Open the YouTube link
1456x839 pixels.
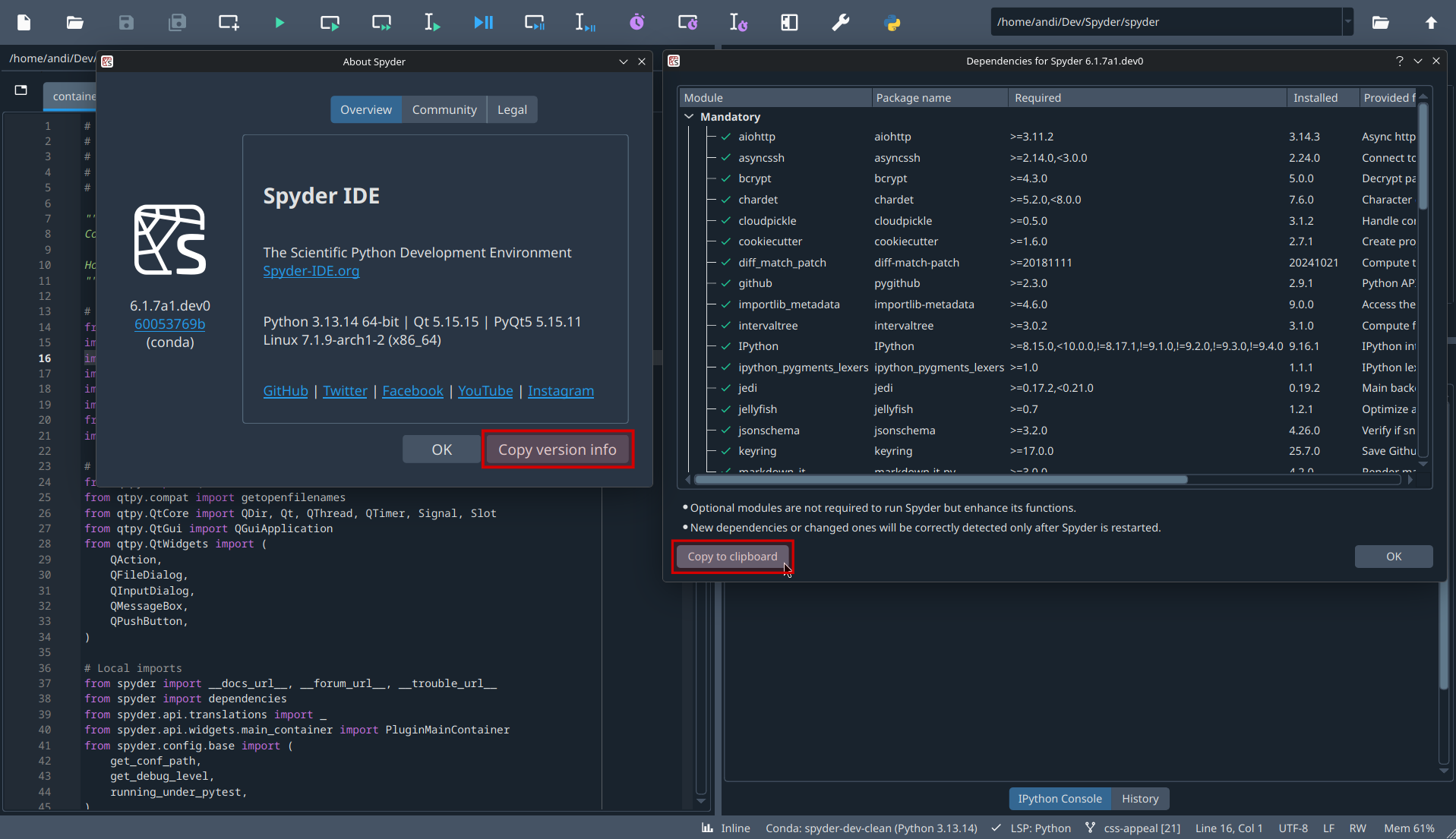[x=485, y=391]
